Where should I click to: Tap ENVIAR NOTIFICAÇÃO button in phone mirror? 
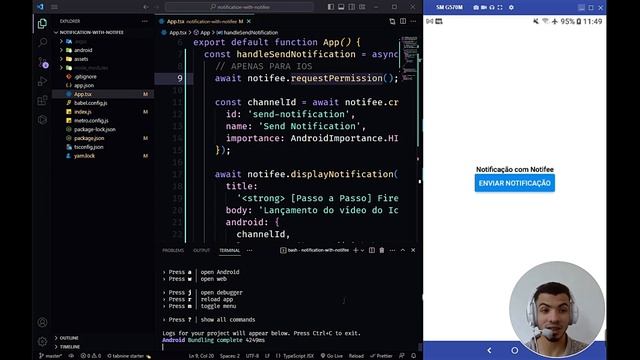point(515,183)
